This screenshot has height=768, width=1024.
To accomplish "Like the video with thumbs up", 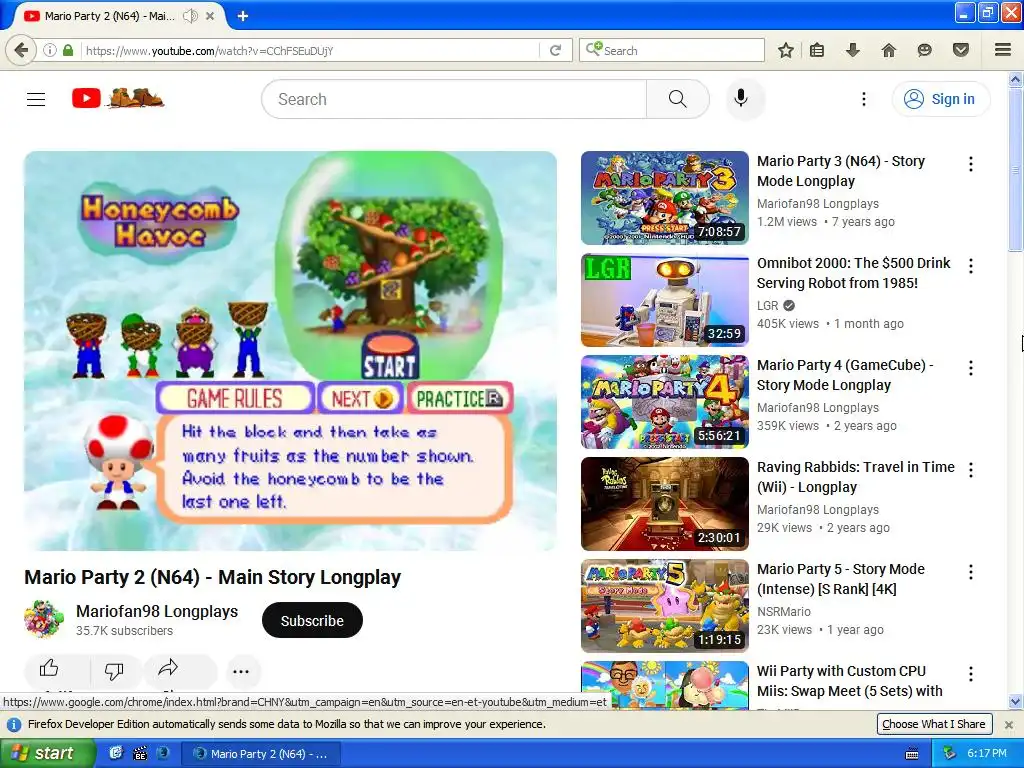I will pos(49,669).
